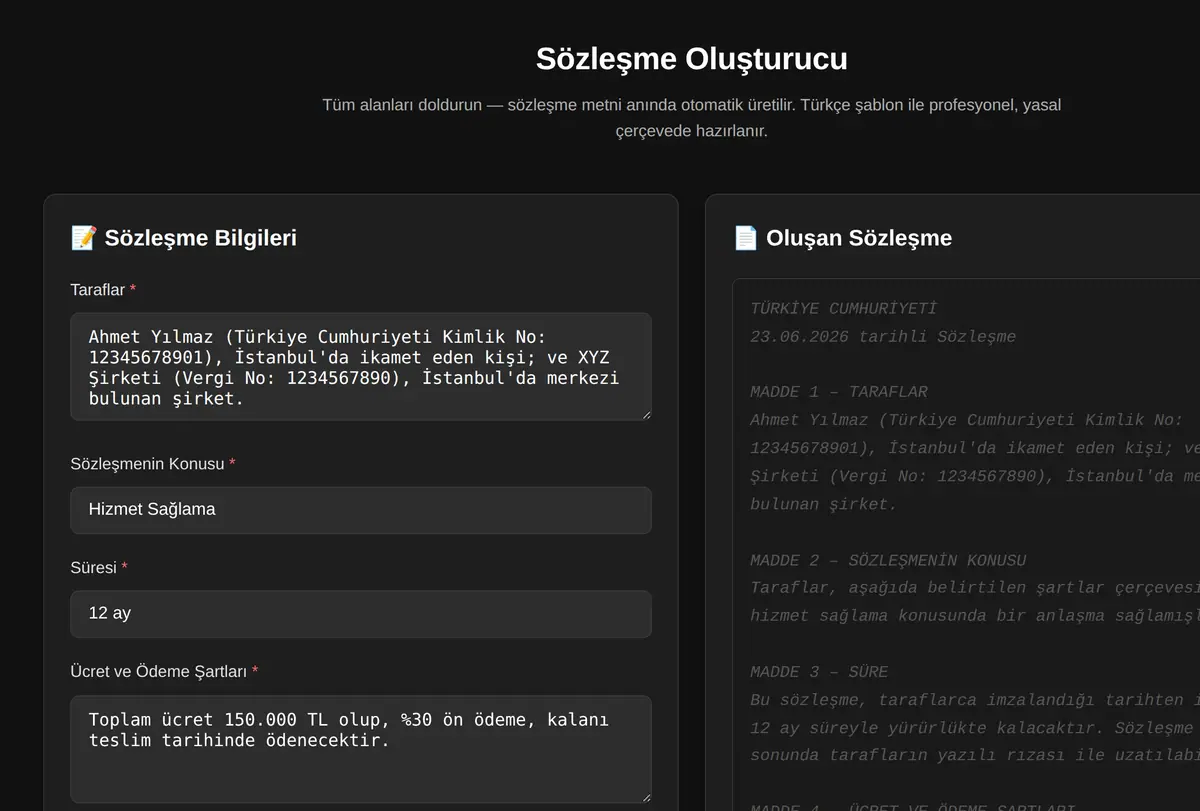Click the memo icon beside Sözleşme Bilgileri
Screen dimensions: 1200x811
point(84,238)
